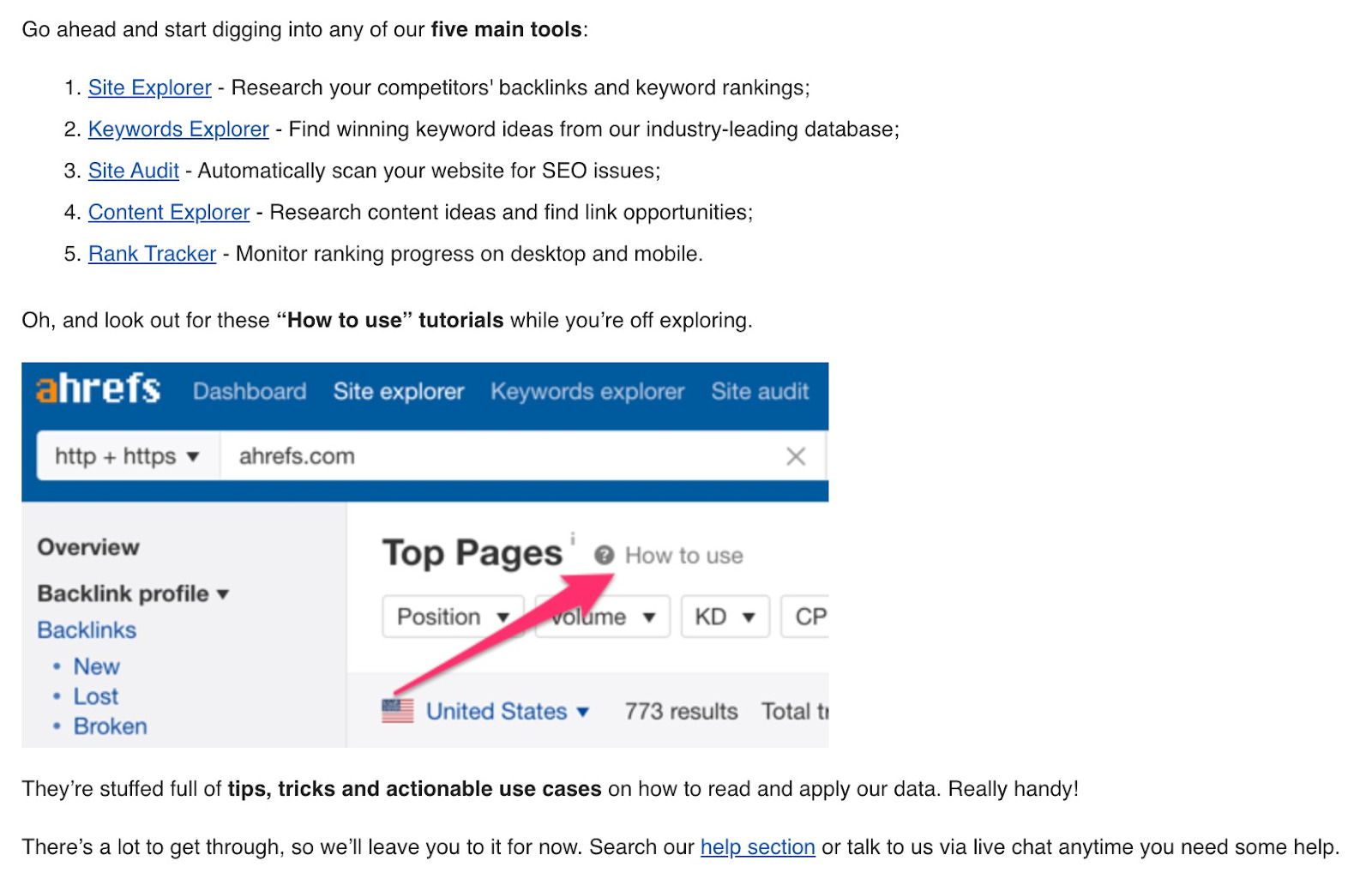Switch to the Site audit tab
Image resolution: width=1372 pixels, height=879 pixels.
pyautogui.click(x=760, y=391)
